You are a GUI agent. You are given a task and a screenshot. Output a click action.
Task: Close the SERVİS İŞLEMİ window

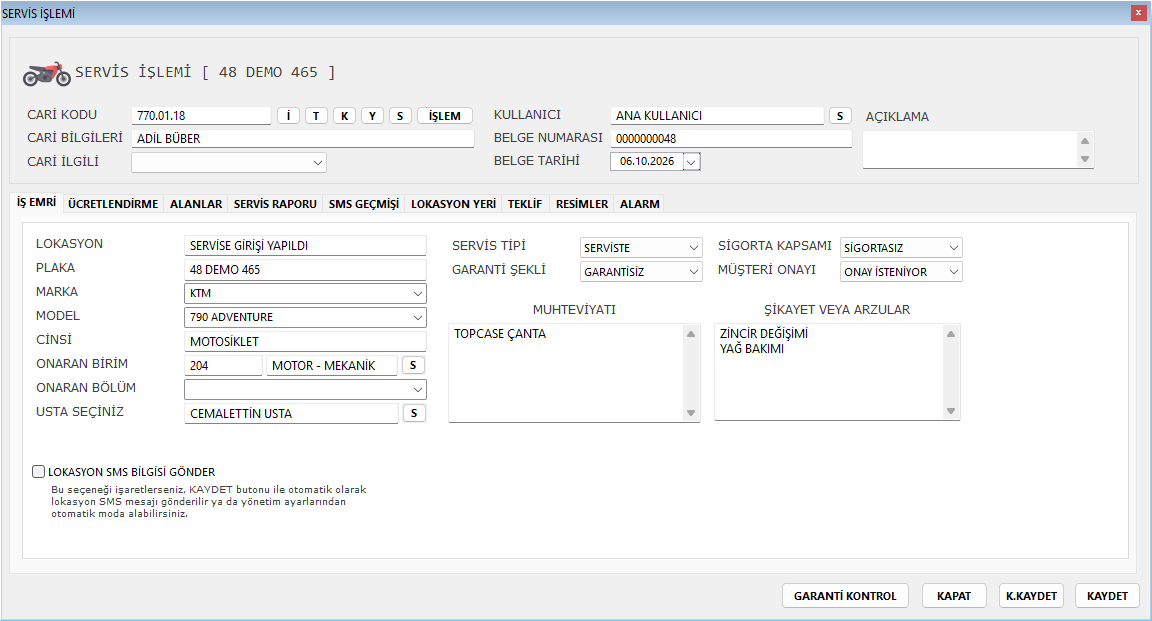point(1137,13)
